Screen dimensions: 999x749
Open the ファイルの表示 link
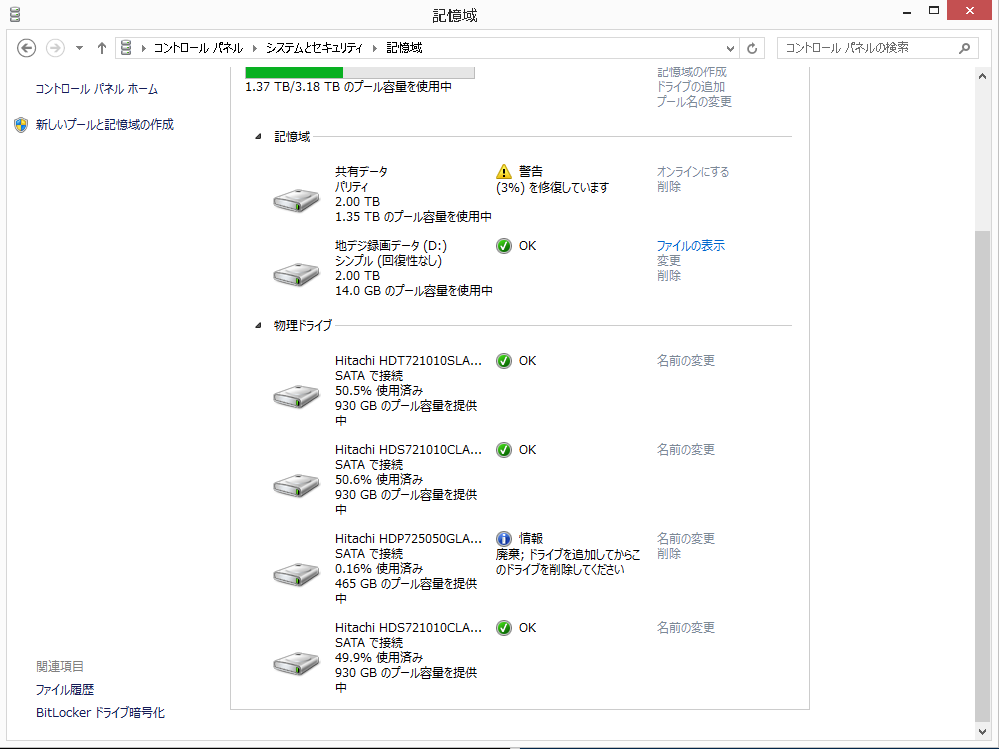[x=690, y=245]
